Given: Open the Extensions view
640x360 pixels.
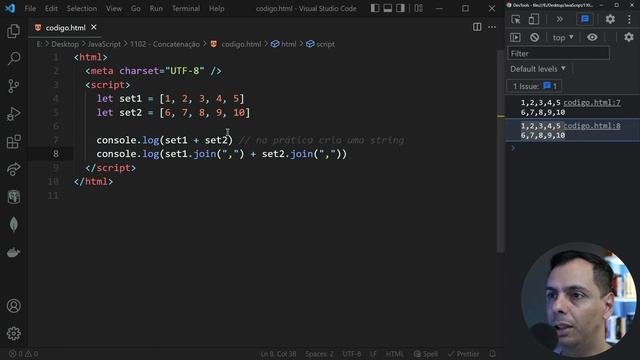Looking at the screenshot, I should pyautogui.click(x=13, y=142).
